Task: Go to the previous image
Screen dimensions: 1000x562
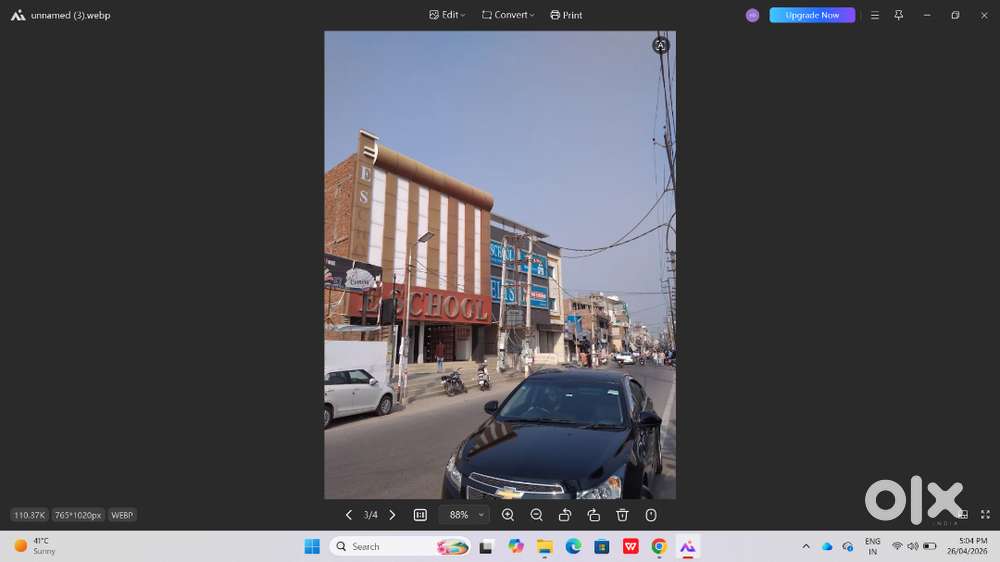Action: coord(348,515)
